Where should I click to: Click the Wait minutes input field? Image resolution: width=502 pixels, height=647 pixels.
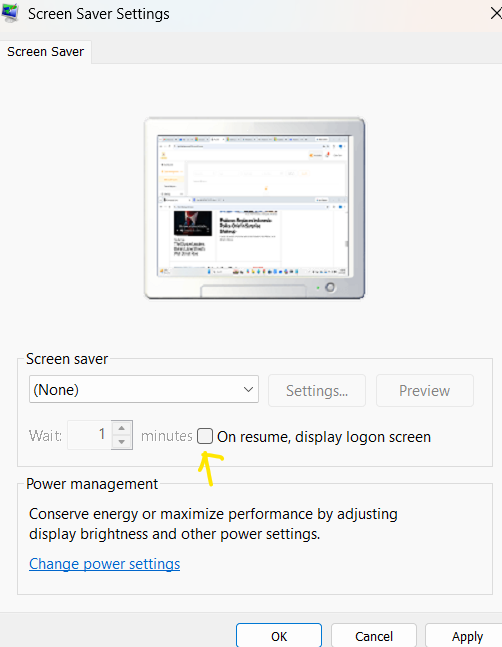pos(89,434)
